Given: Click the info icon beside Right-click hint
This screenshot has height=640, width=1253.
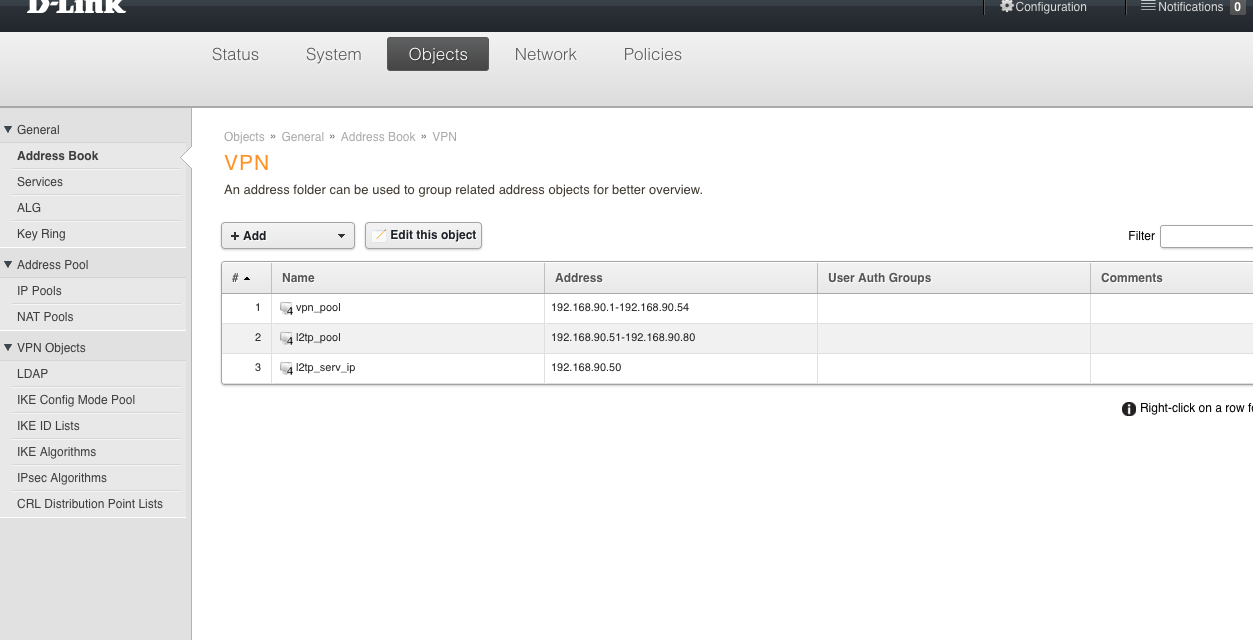Looking at the screenshot, I should click(x=1129, y=409).
